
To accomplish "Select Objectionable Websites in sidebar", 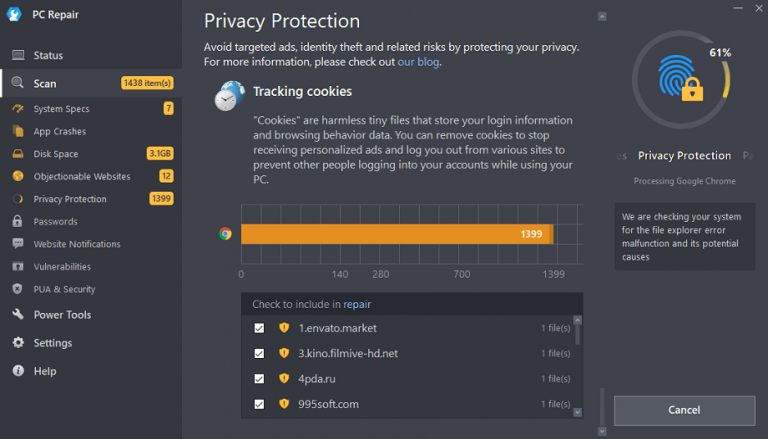I will coord(82,176).
